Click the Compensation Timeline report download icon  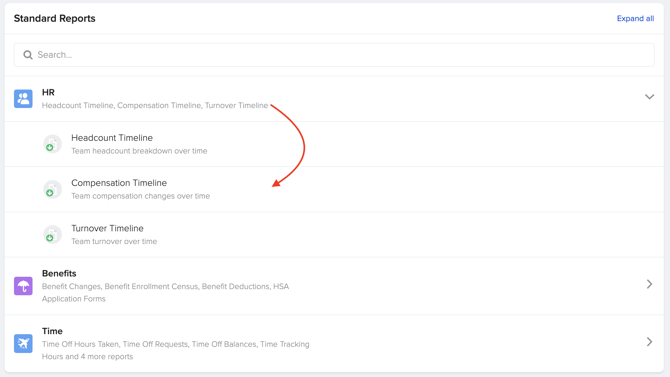point(52,189)
